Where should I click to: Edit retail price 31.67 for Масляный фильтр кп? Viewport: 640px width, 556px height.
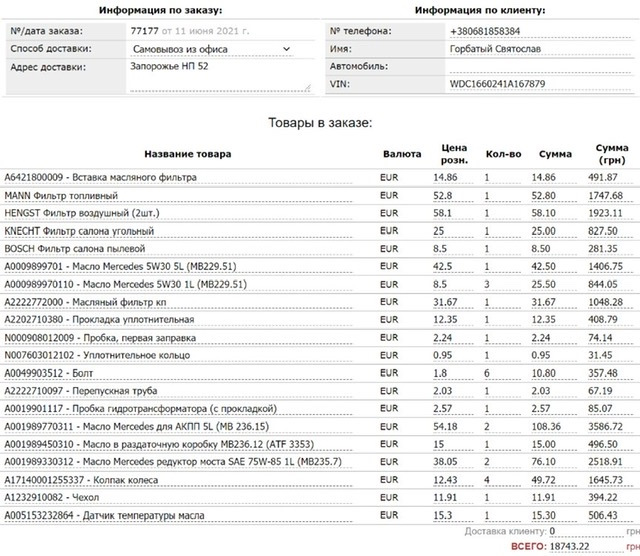pyautogui.click(x=453, y=302)
